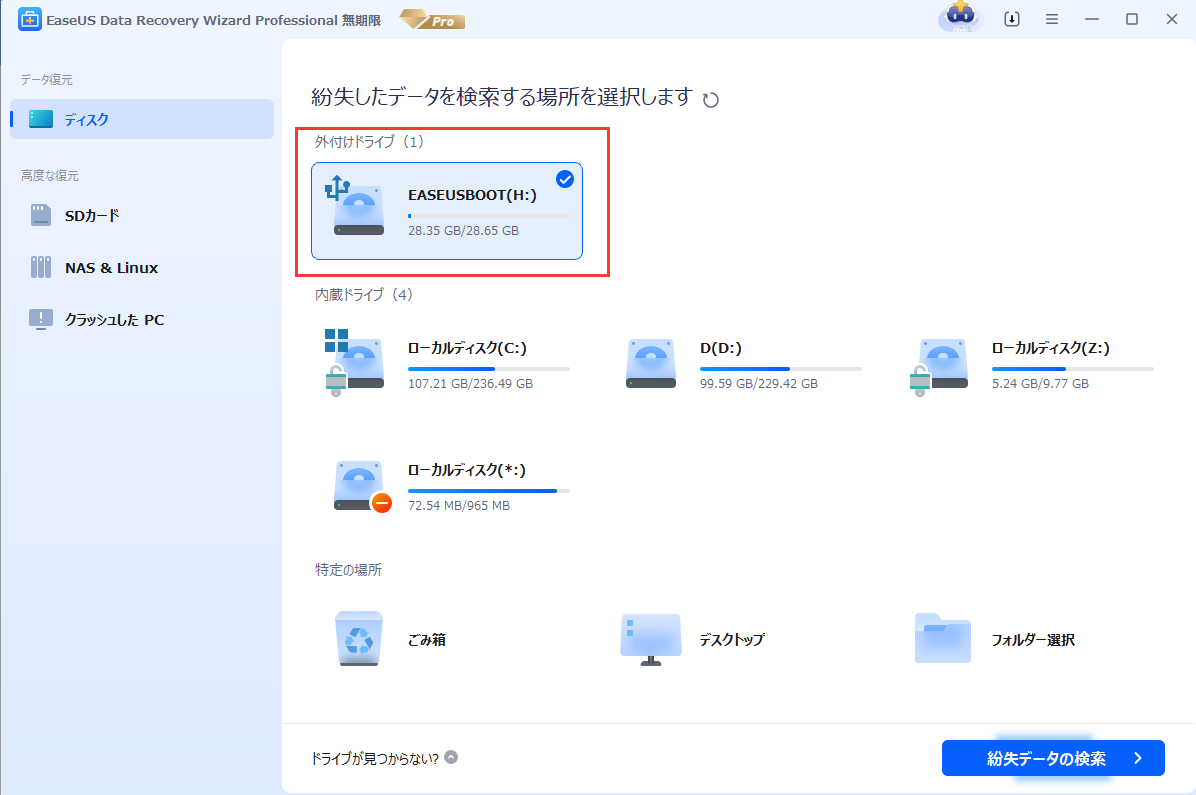The height and width of the screenshot is (795, 1196).
Task: Click the C: drive usage bar
Action: pos(488,369)
